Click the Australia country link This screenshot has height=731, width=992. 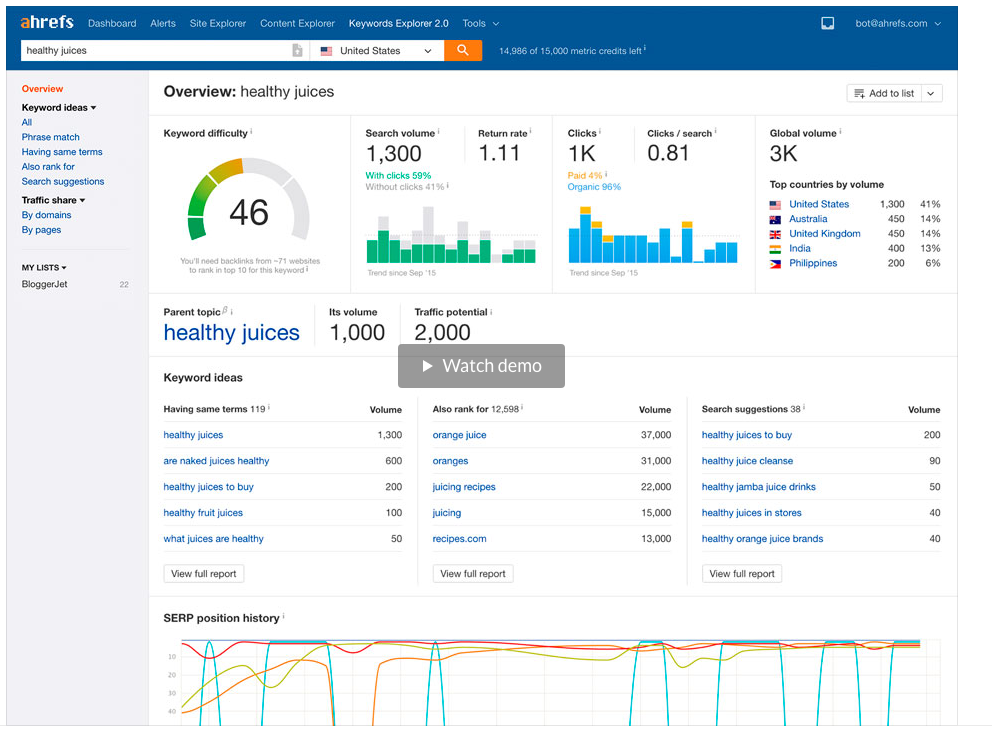tap(808, 219)
